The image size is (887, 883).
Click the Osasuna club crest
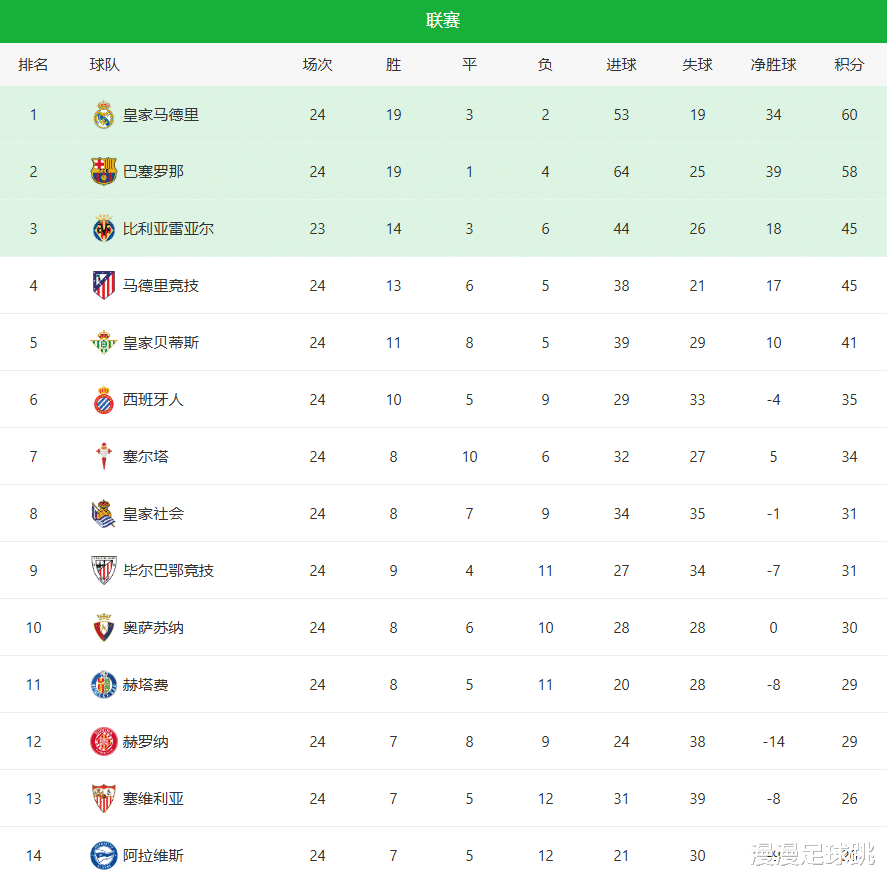point(104,628)
